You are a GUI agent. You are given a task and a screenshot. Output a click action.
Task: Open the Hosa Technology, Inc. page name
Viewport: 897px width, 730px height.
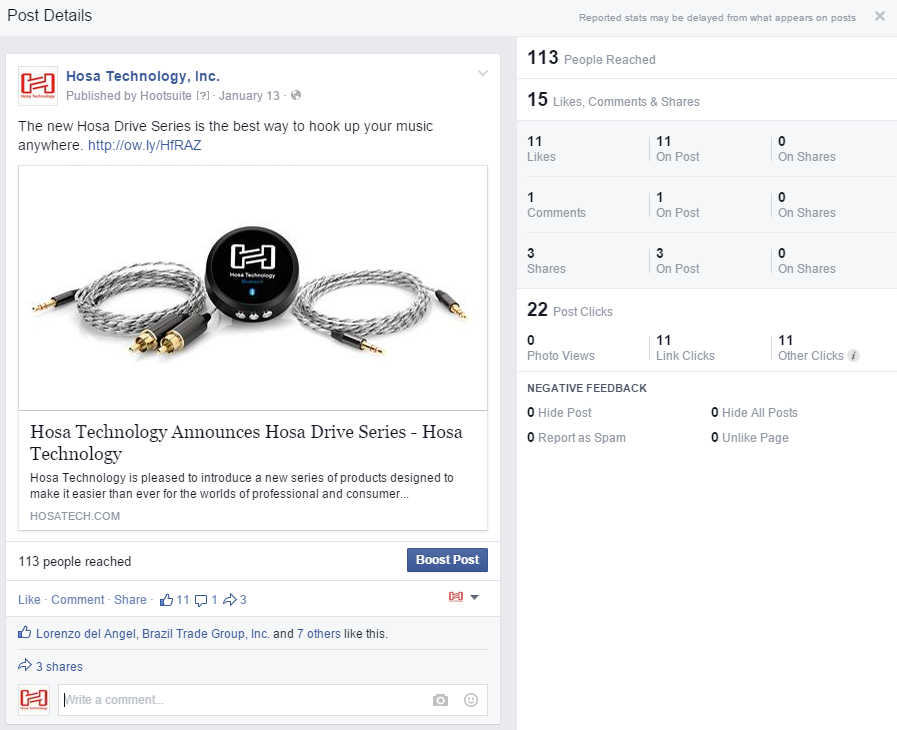(143, 76)
